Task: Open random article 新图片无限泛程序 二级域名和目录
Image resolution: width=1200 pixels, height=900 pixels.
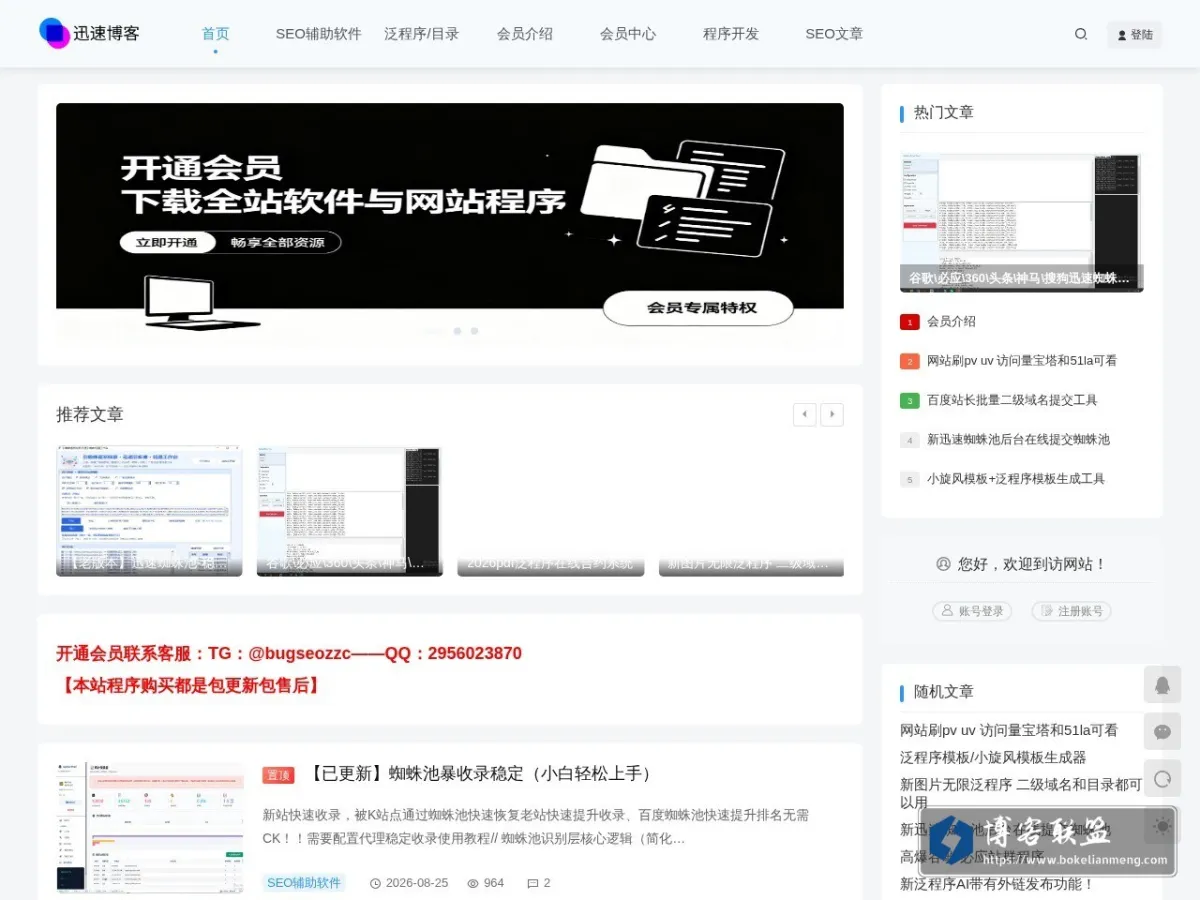Action: (x=1021, y=794)
